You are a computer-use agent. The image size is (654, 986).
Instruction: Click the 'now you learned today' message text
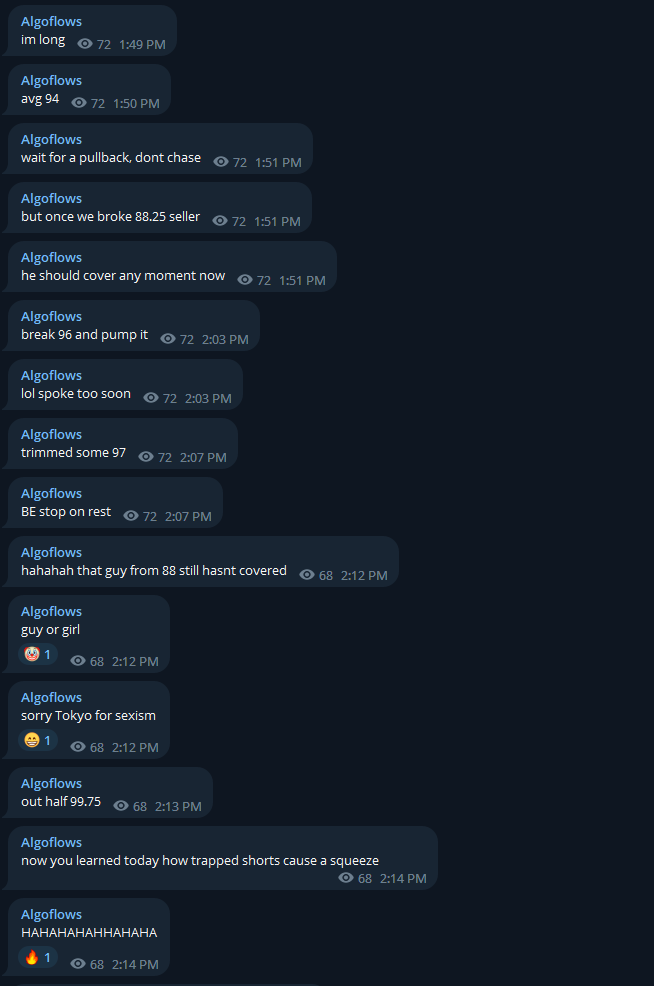coord(200,860)
